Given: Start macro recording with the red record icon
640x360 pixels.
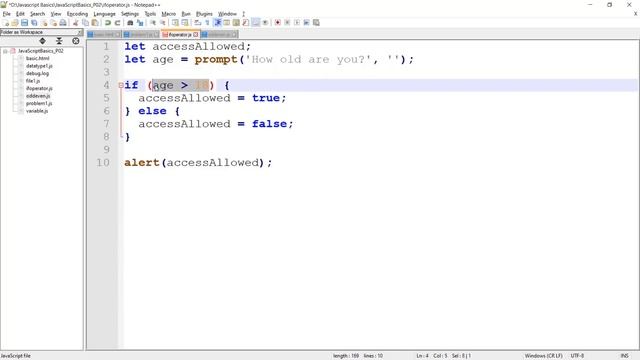Looking at the screenshot, I should (278, 22).
